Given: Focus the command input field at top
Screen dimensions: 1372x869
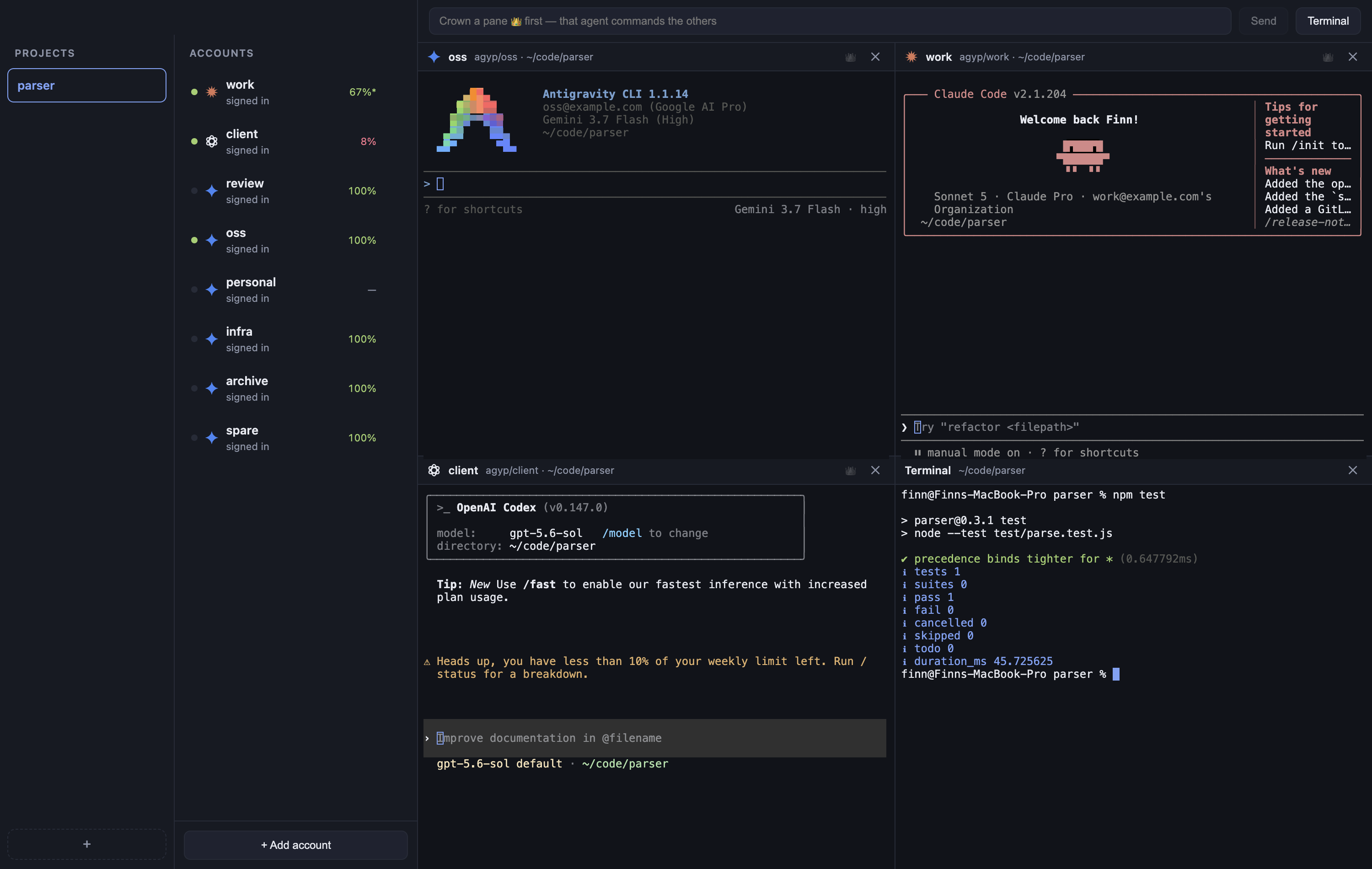Looking at the screenshot, I should 830,21.
